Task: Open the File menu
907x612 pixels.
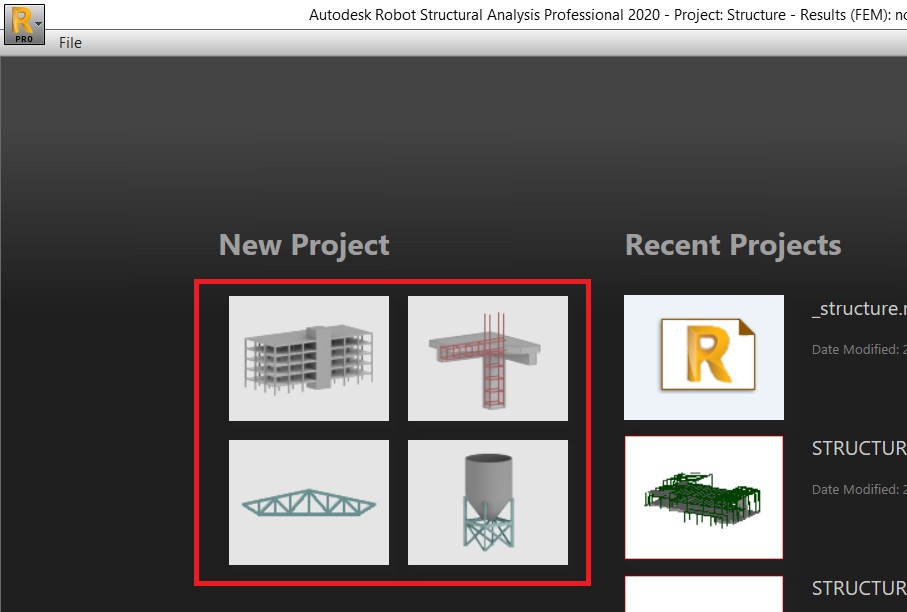Action: click(70, 43)
